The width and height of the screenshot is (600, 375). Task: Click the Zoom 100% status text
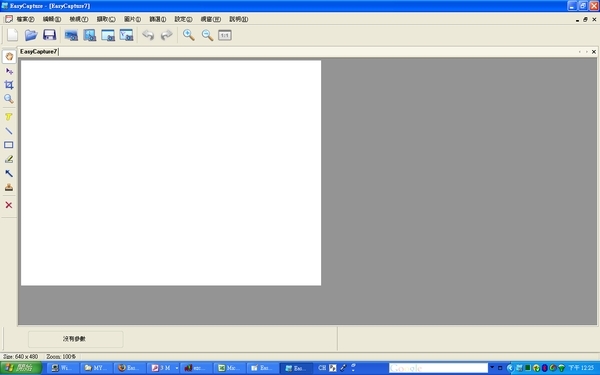coord(61,357)
